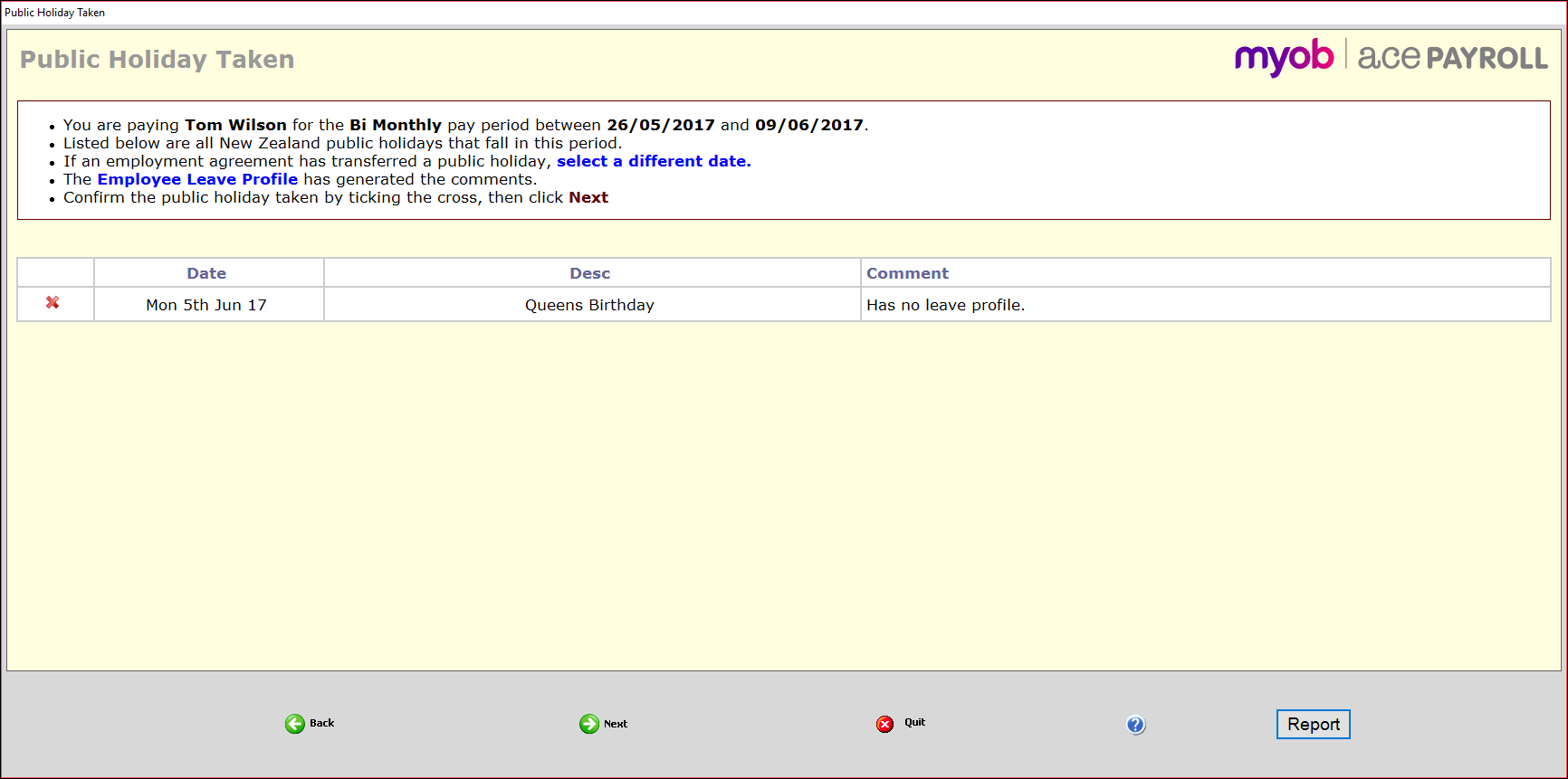The width and height of the screenshot is (1568, 779).
Task: Click the 'Bi Monthly' pay period text
Action: click(396, 125)
